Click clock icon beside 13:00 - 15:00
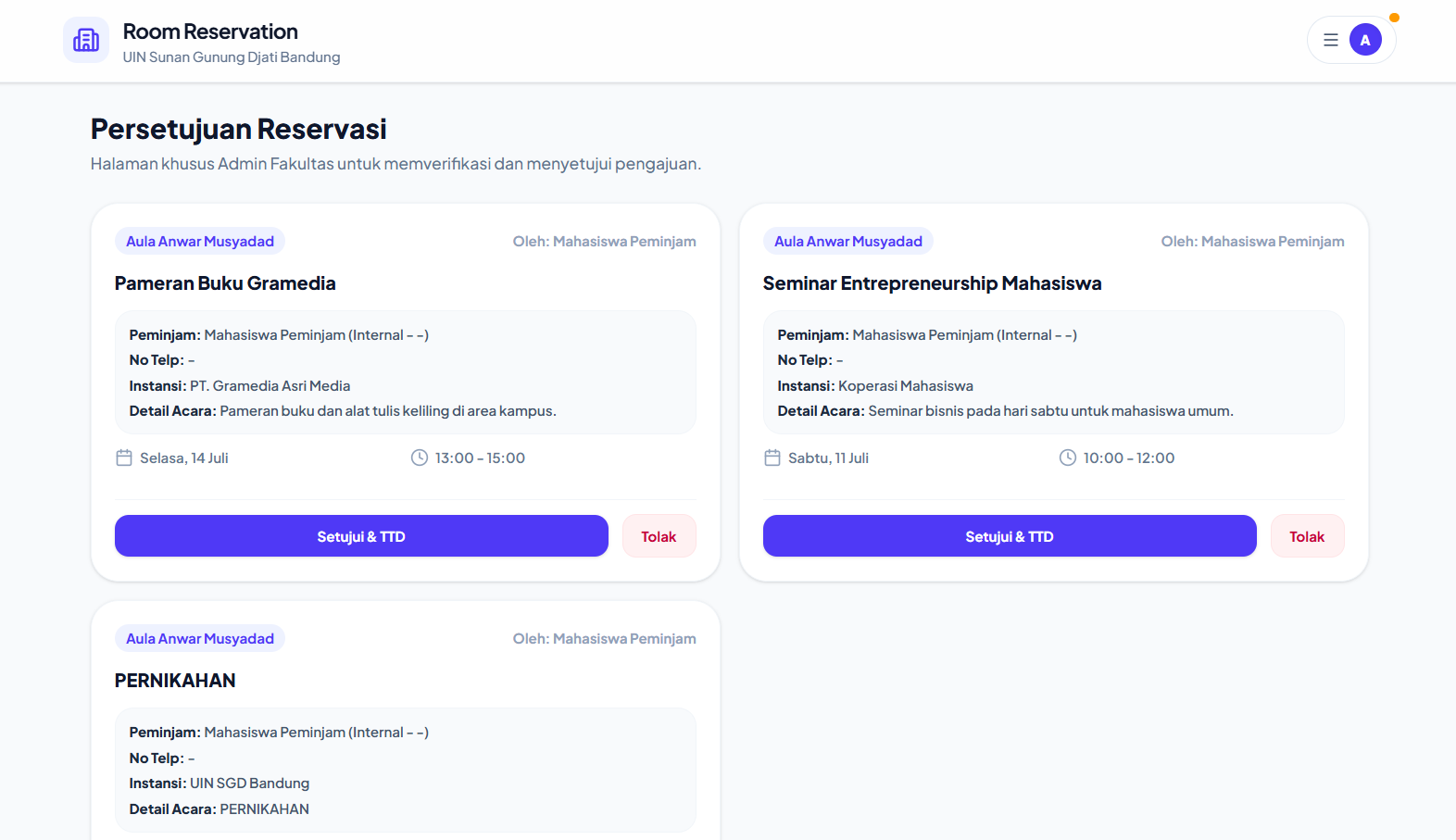 point(420,458)
